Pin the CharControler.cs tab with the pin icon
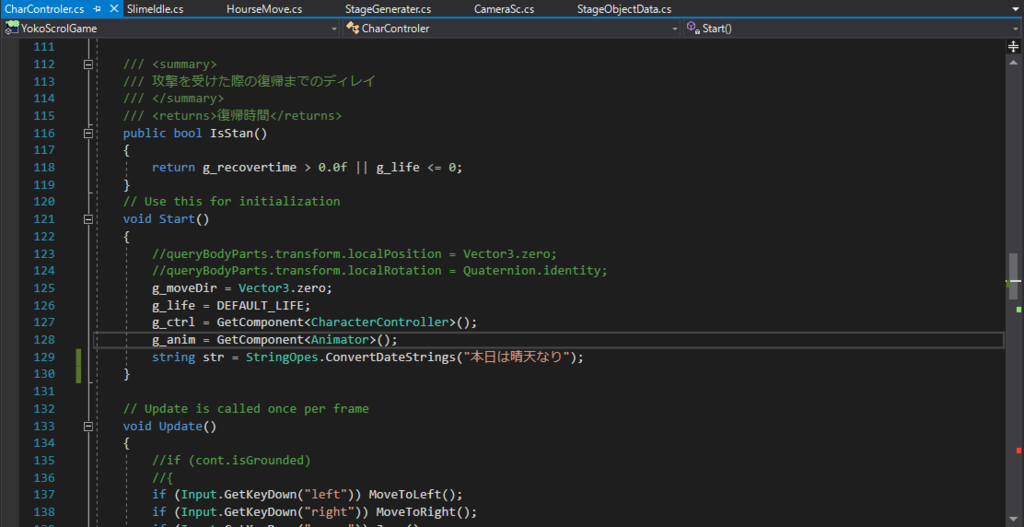Image resolution: width=1024 pixels, height=527 pixels. coord(97,9)
